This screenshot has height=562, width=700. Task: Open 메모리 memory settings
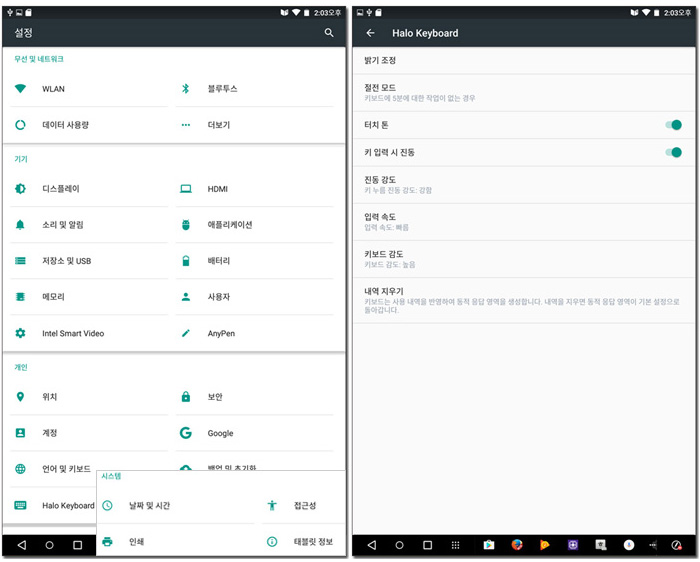(89, 297)
